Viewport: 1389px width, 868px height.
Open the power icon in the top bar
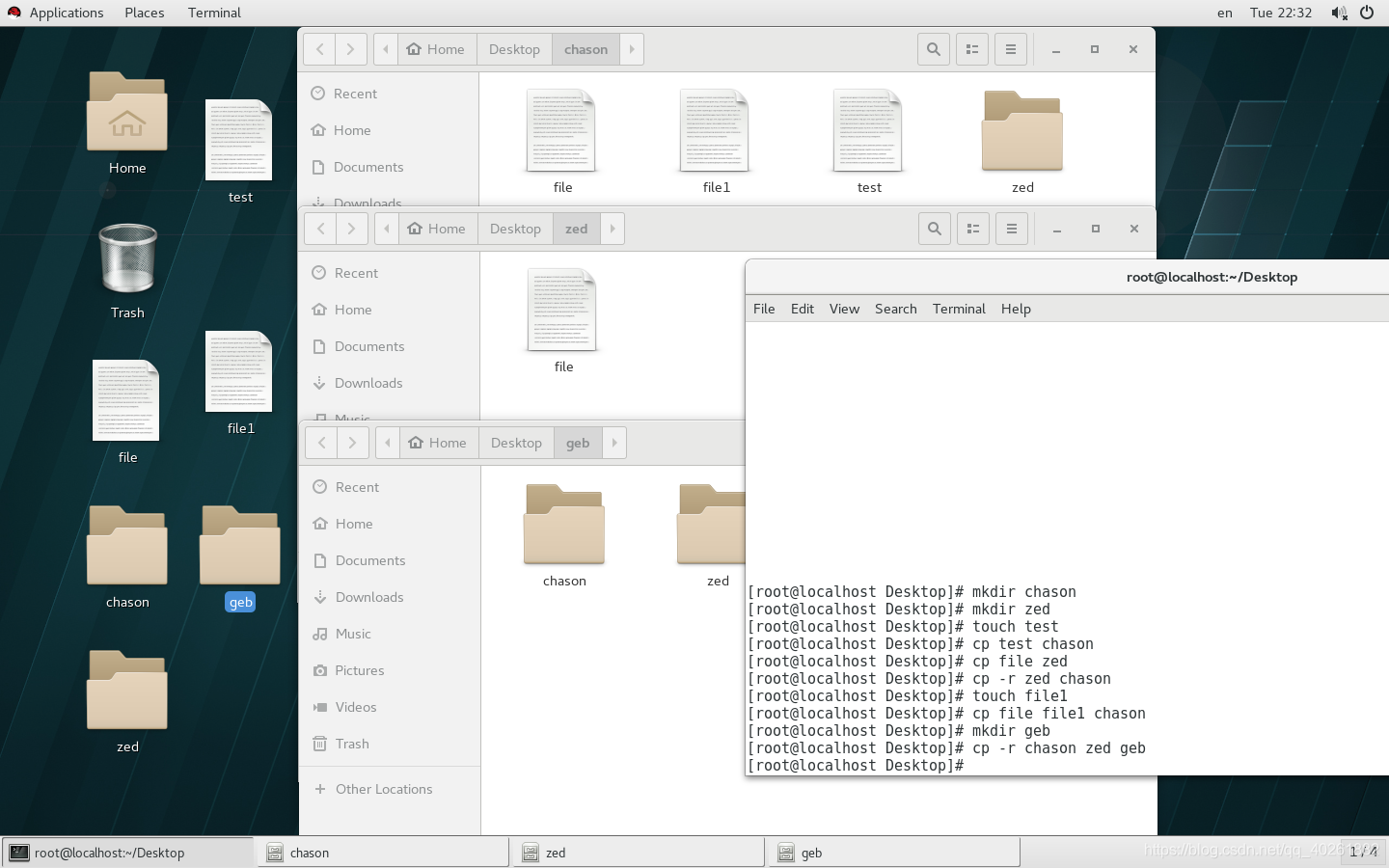click(x=1367, y=13)
